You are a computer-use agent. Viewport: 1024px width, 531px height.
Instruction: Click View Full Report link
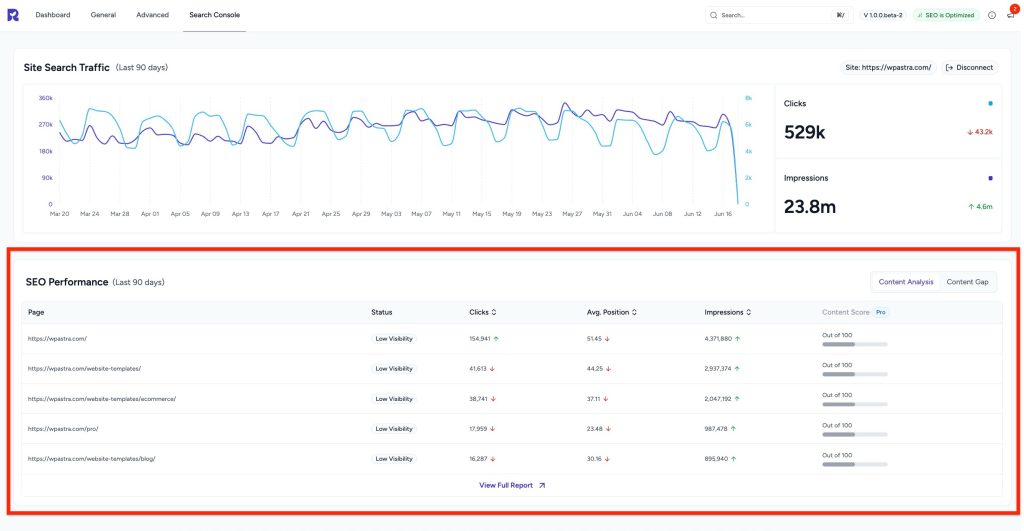coord(512,485)
